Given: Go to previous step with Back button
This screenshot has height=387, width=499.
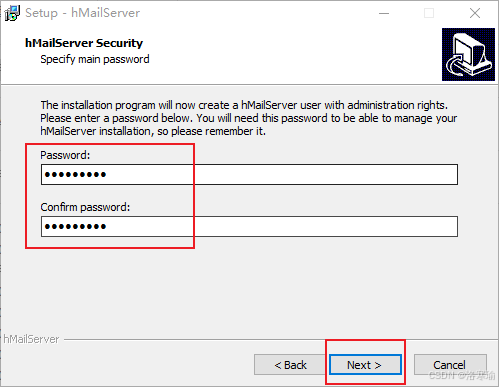Looking at the screenshot, I should [290, 365].
